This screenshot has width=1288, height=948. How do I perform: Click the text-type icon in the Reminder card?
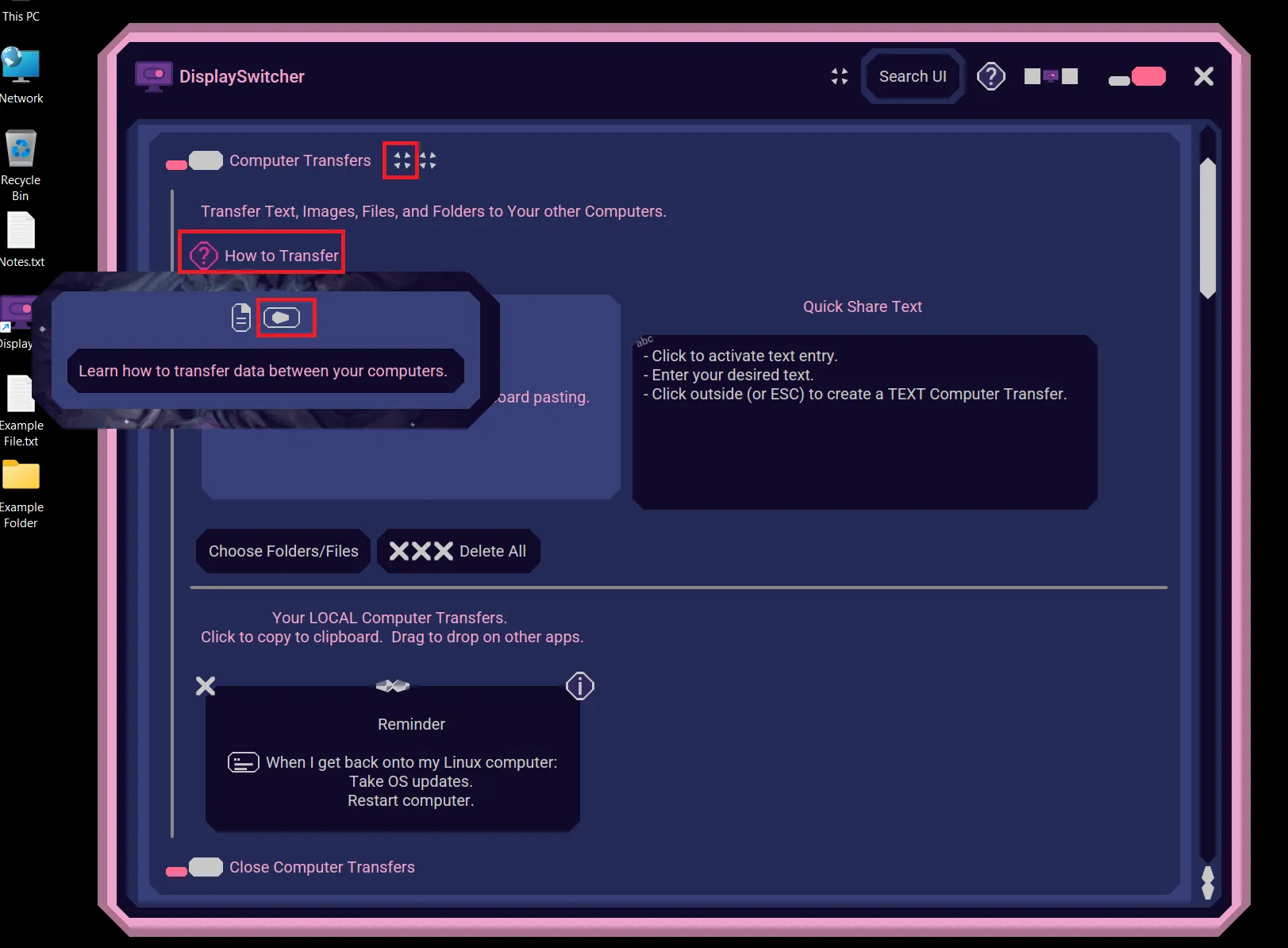click(x=244, y=762)
